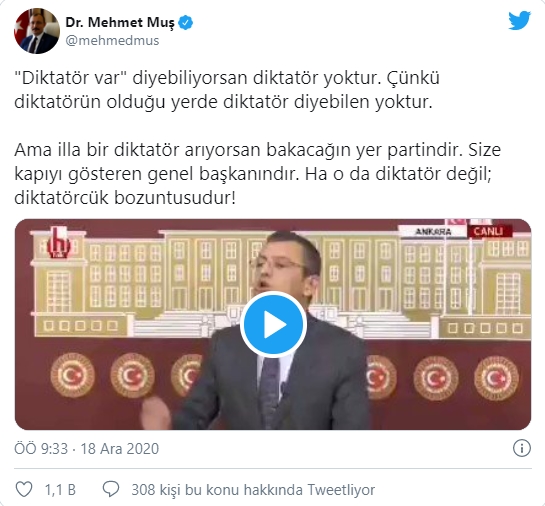The image size is (545, 506).
Task: Click the CANLI live badge in video
Action: 488,231
